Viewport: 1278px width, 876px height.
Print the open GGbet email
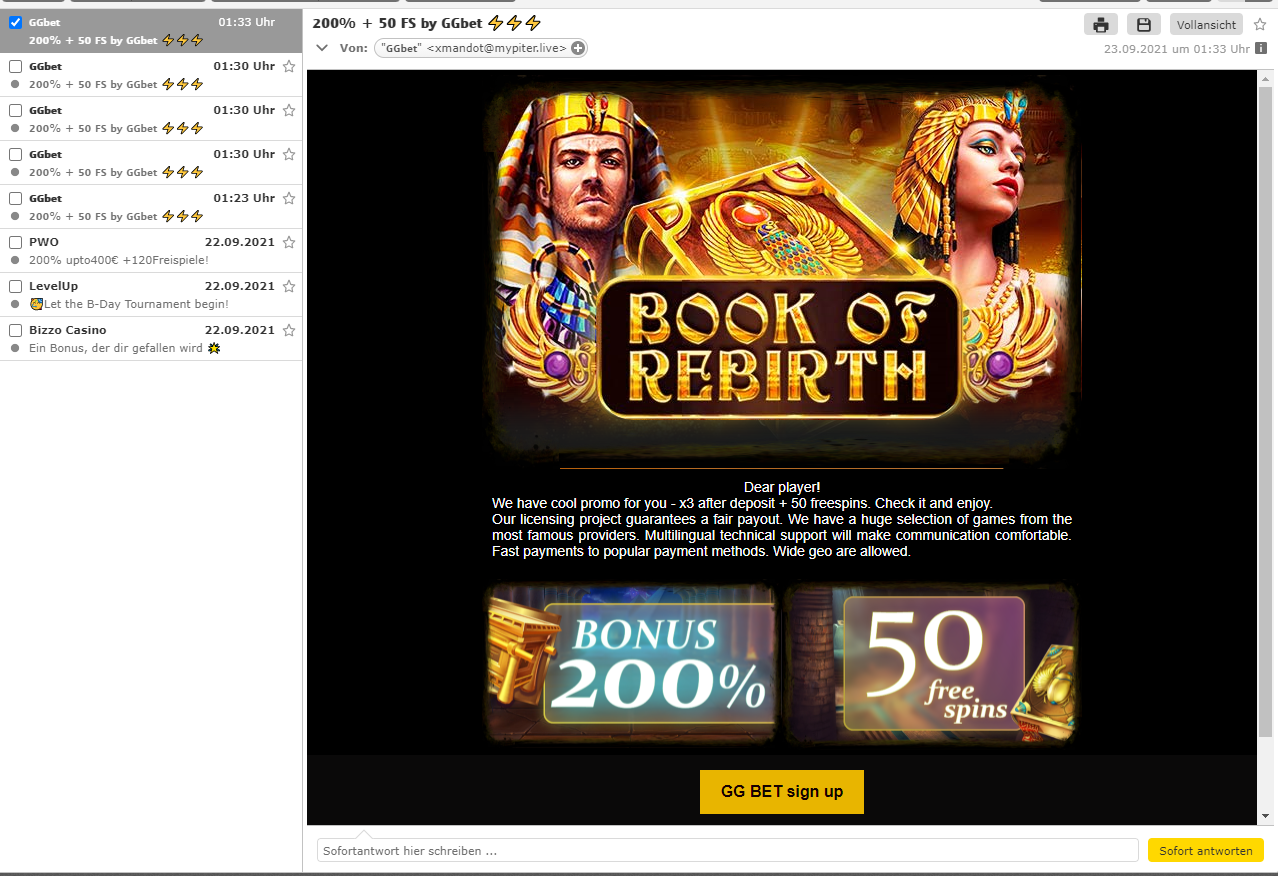tap(1100, 25)
